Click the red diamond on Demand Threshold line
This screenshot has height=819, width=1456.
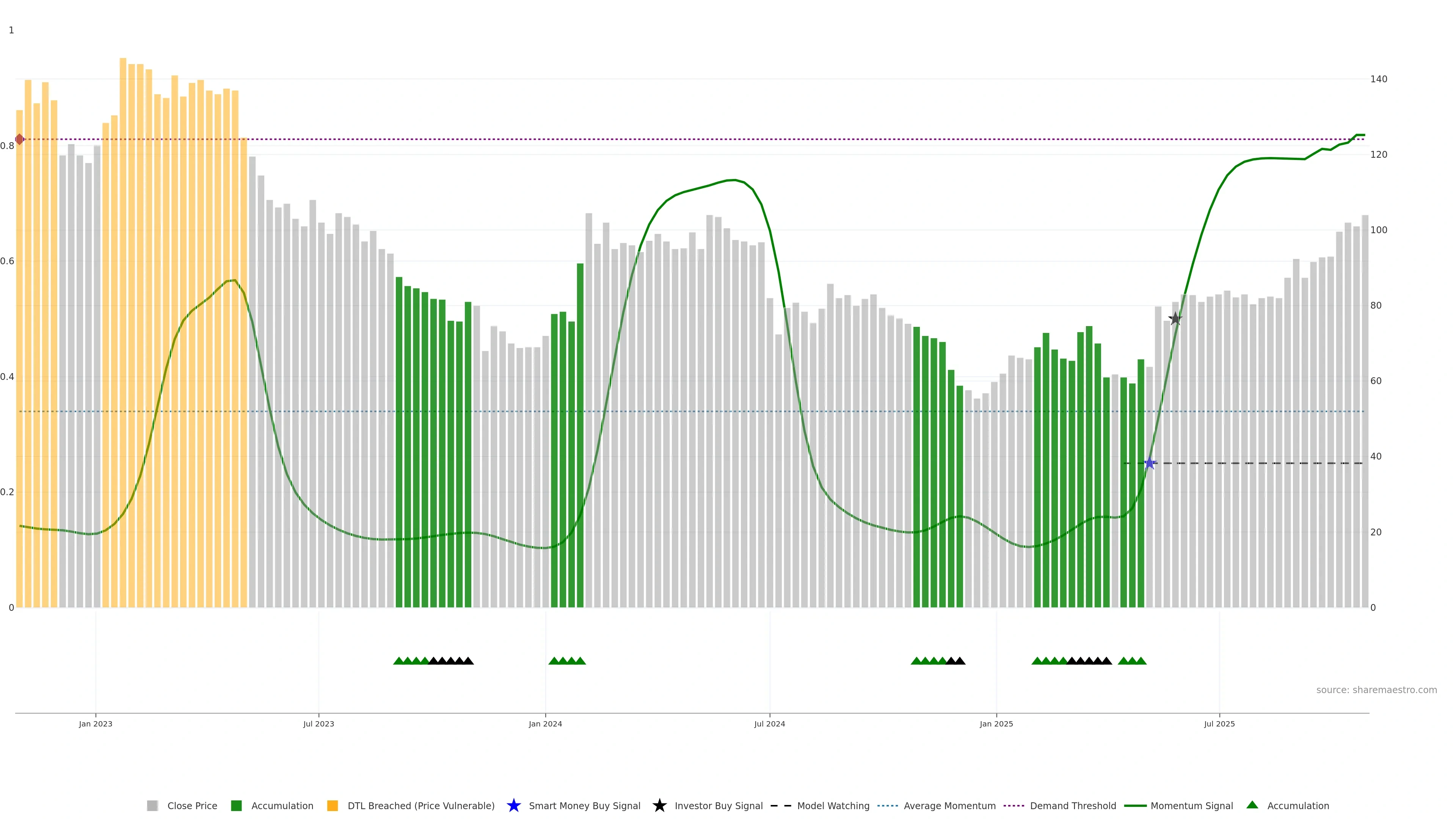click(19, 139)
